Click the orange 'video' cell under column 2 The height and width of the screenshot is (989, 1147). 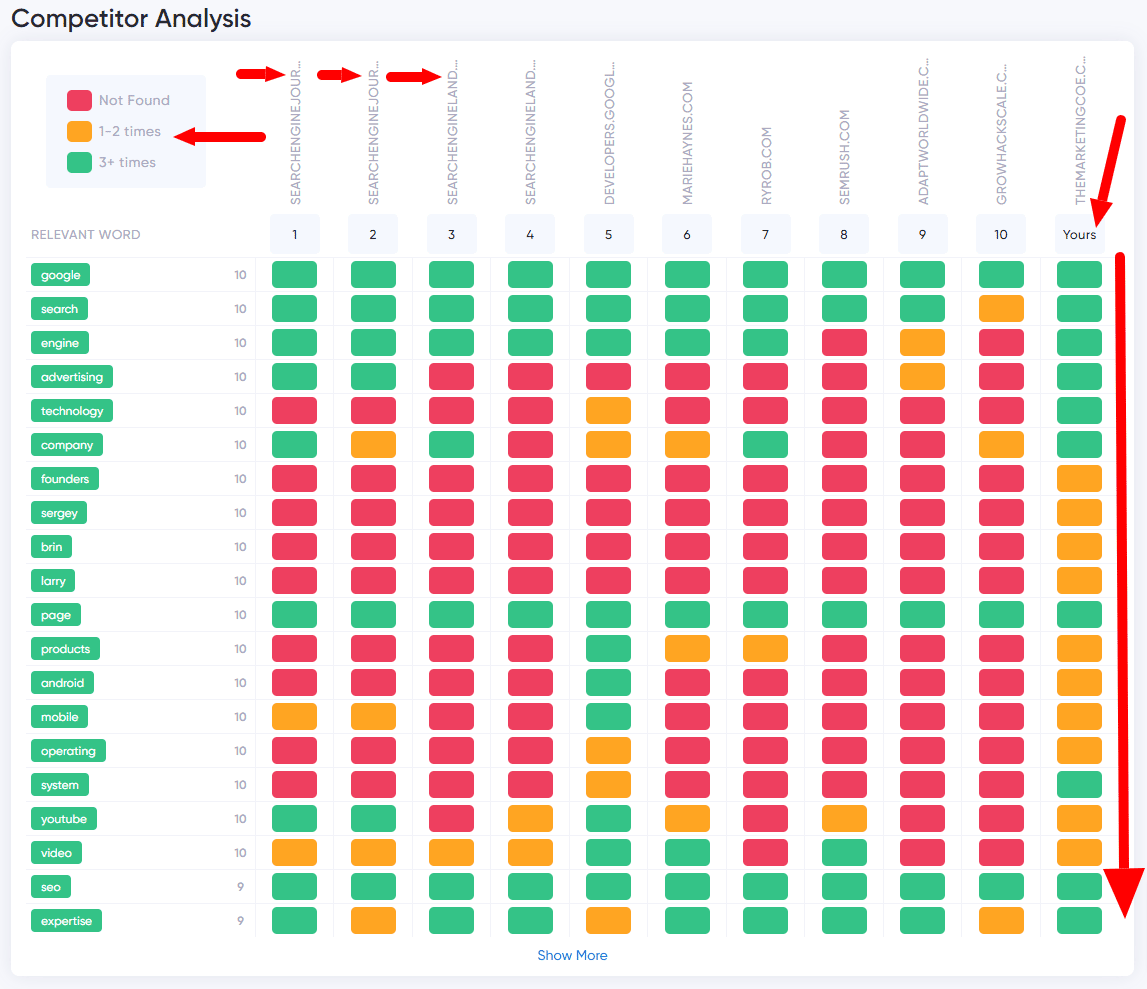tap(373, 852)
